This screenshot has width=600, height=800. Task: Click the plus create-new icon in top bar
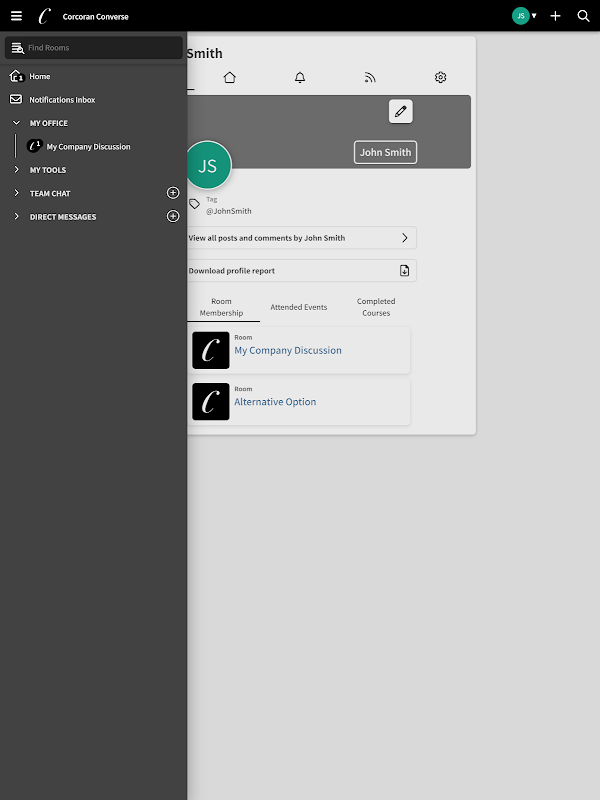(x=555, y=16)
